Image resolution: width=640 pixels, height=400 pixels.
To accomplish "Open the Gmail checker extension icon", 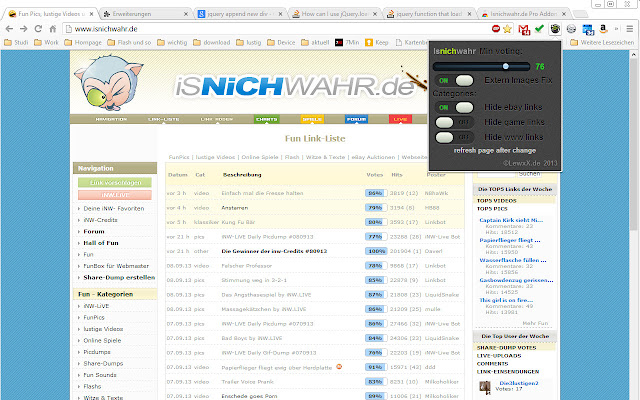I will click(524, 29).
